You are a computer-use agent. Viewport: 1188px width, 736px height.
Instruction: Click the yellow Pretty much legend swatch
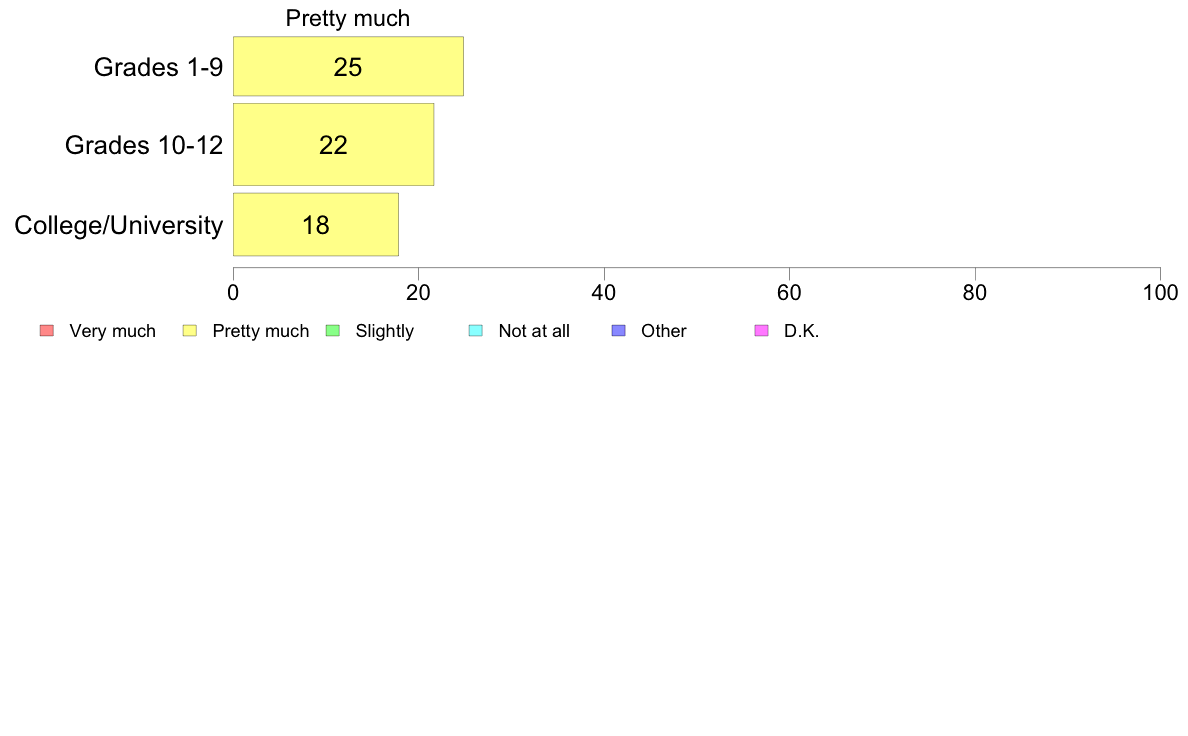[189, 330]
